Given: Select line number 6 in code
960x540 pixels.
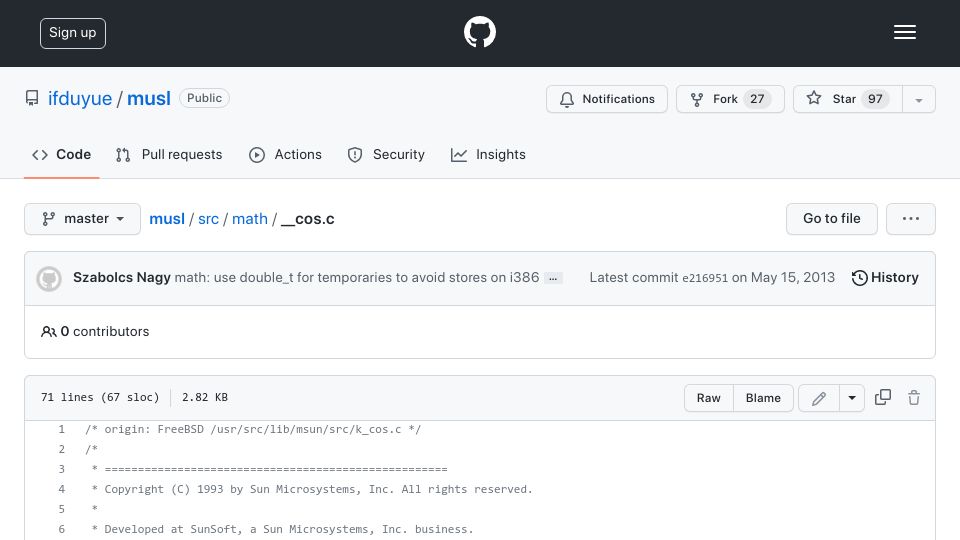Looking at the screenshot, I should pos(61,529).
